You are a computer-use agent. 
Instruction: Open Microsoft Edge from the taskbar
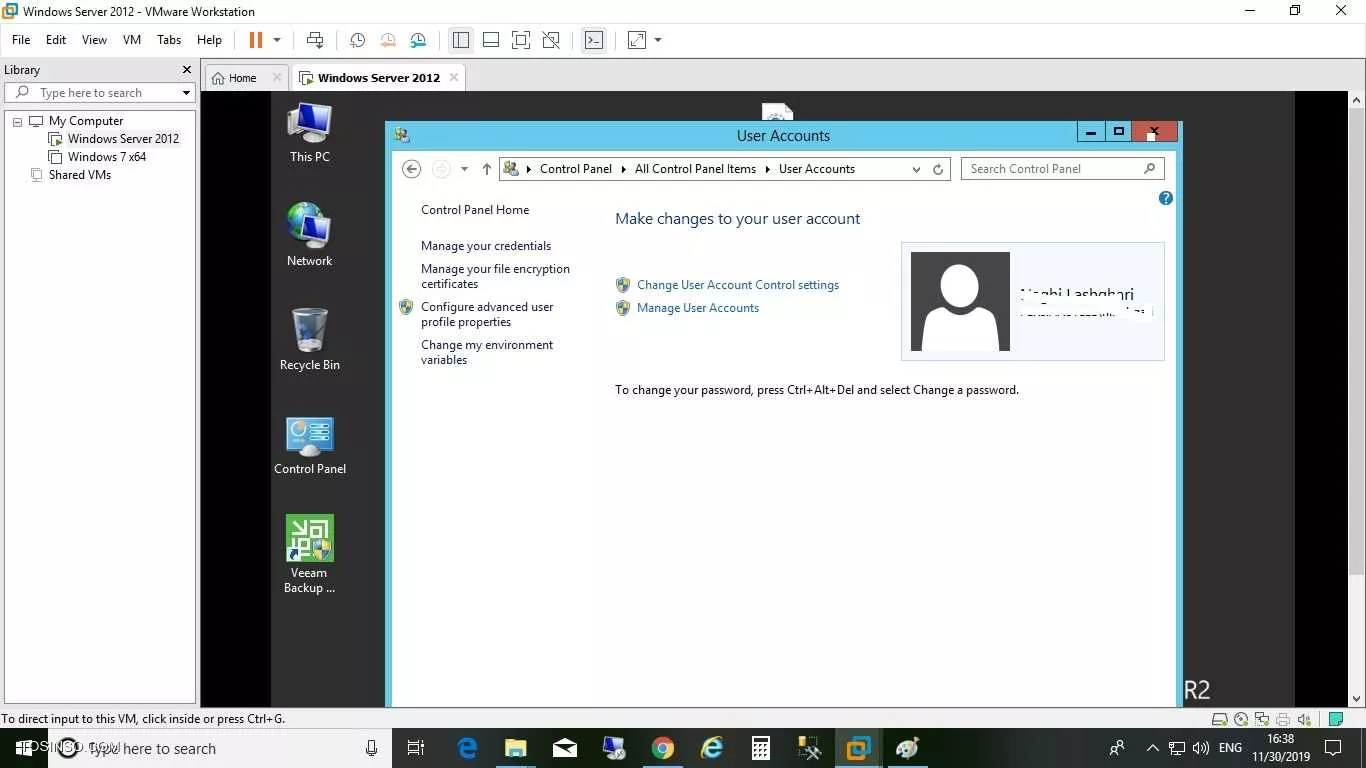467,748
